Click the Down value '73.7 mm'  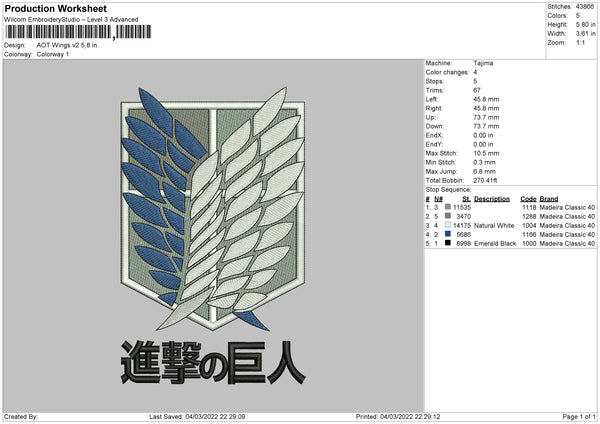(x=486, y=126)
